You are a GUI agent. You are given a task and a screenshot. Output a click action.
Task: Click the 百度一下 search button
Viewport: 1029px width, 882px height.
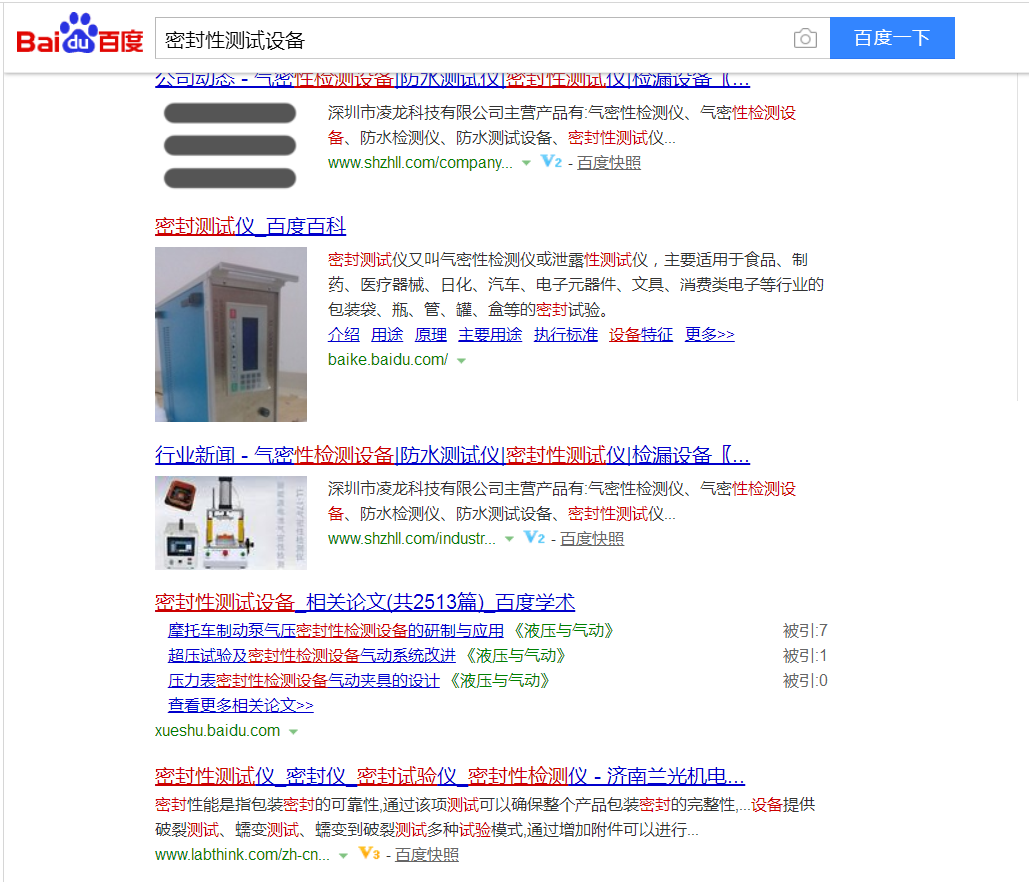(x=892, y=38)
